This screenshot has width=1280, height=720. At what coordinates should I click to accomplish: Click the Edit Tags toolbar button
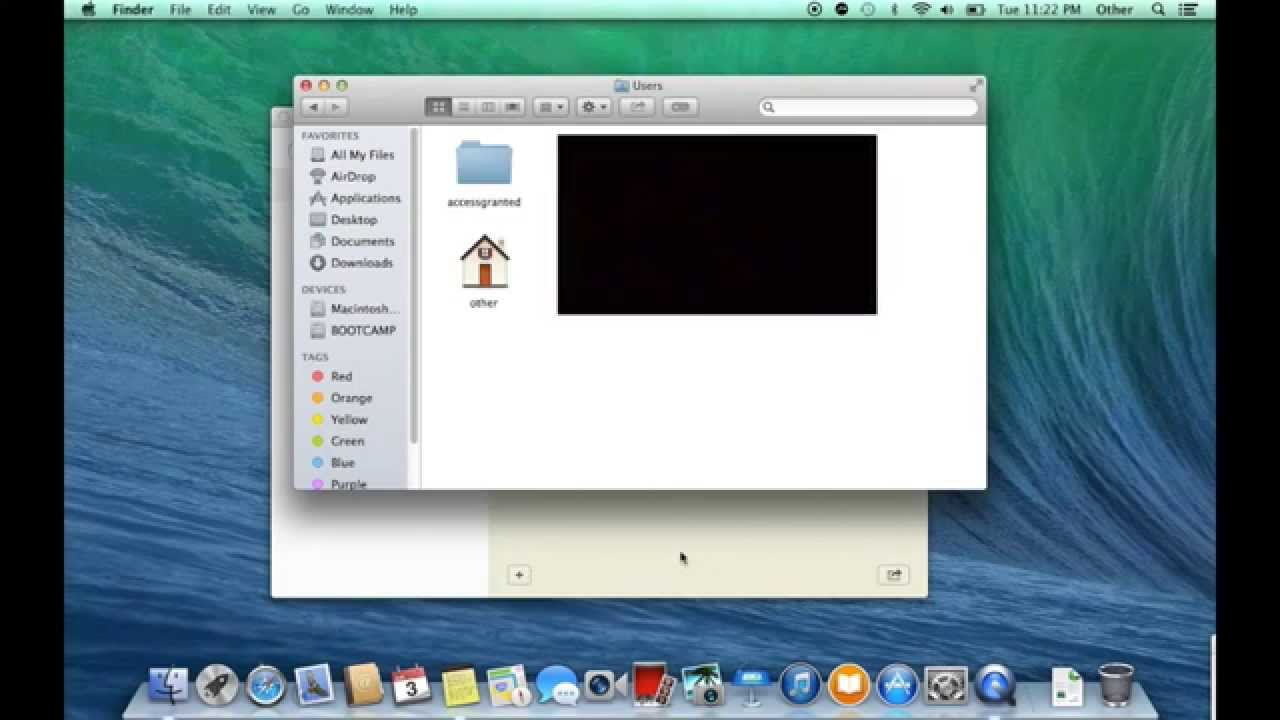[x=680, y=107]
